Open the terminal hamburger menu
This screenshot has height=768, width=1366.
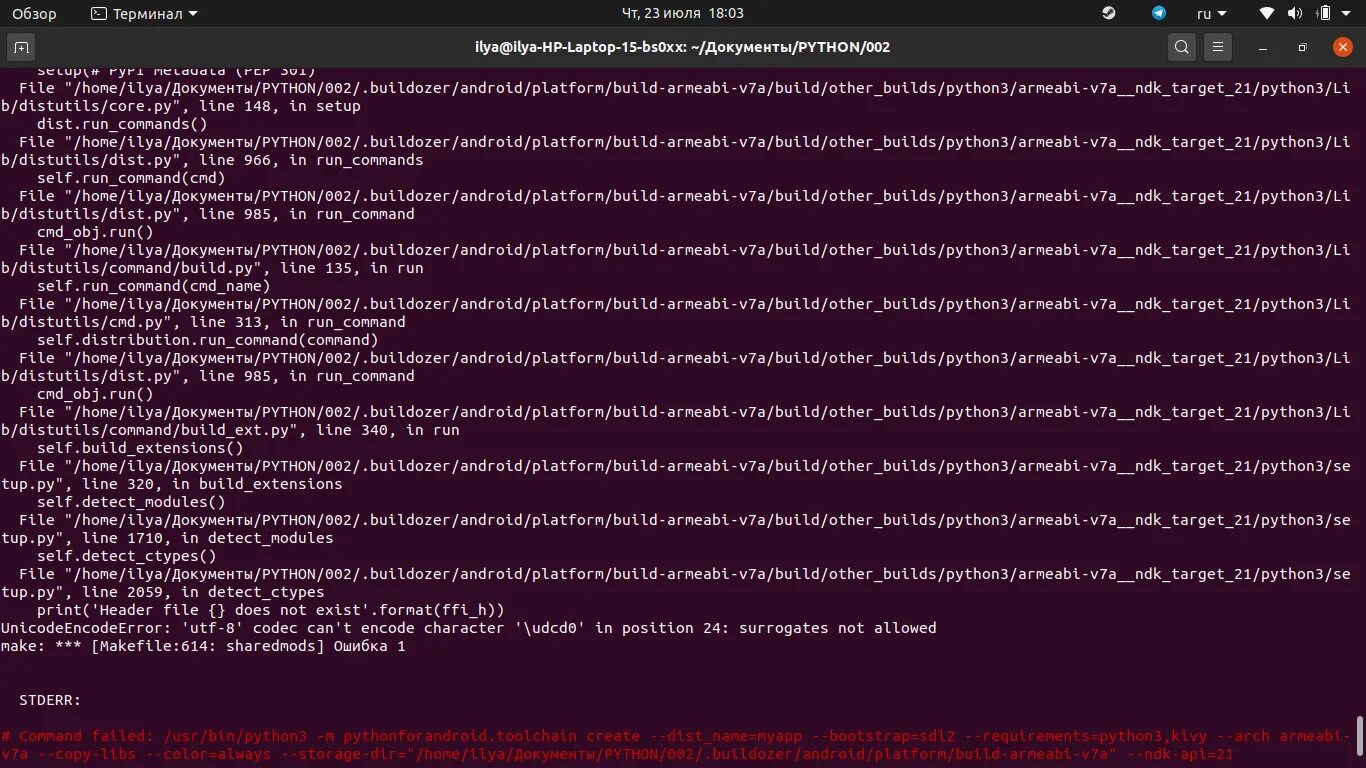coord(1217,47)
